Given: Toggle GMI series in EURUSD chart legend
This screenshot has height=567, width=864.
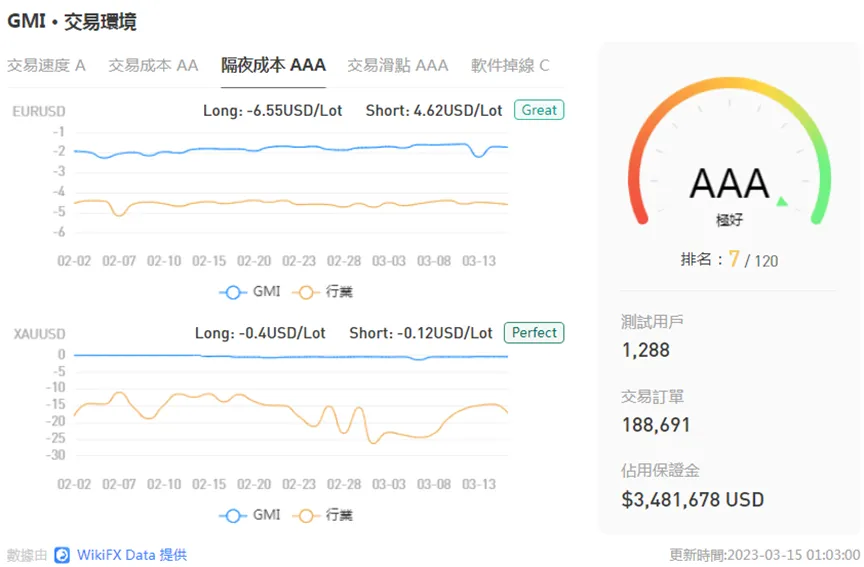Looking at the screenshot, I should pos(250,291).
